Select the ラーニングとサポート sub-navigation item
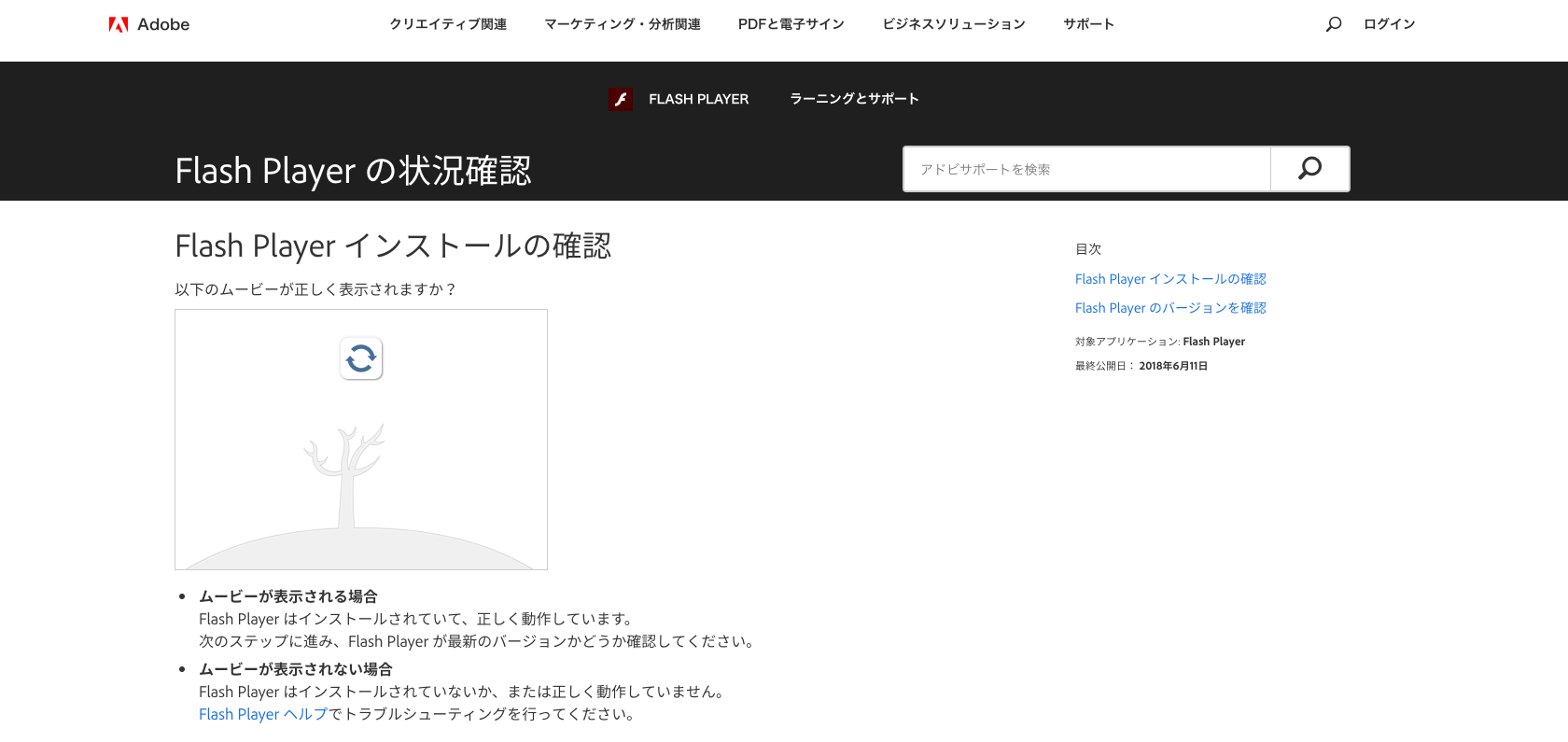The width and height of the screenshot is (1568, 742). [855, 99]
